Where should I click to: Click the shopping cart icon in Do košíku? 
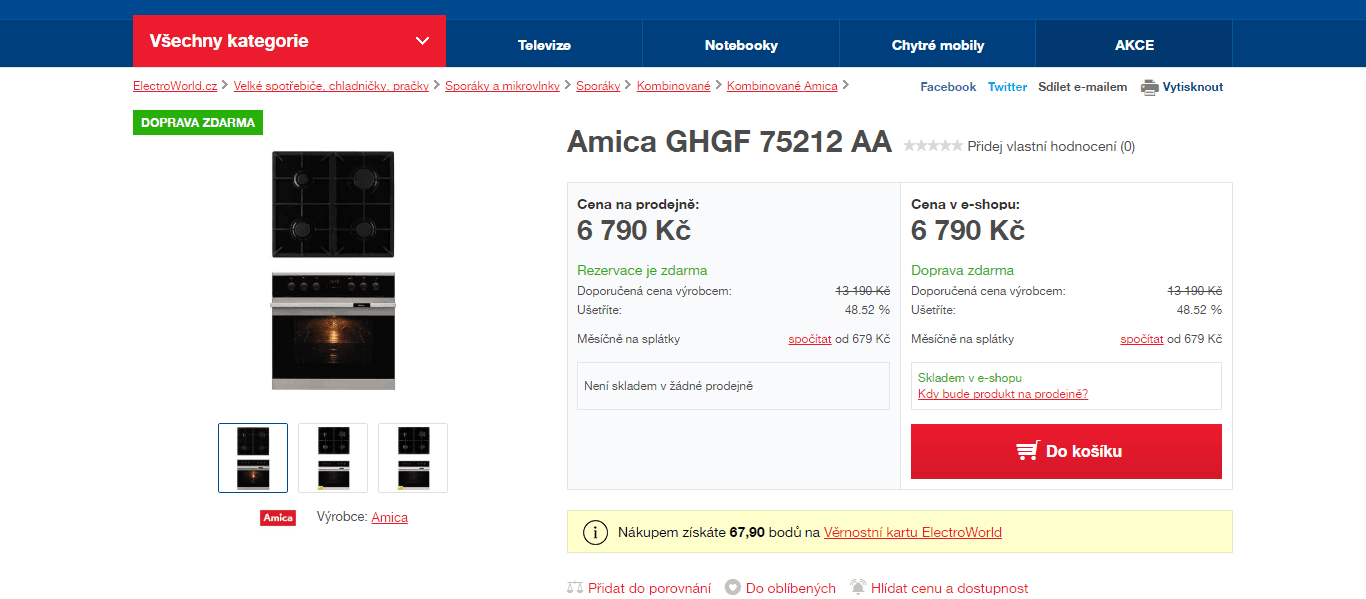[1027, 451]
